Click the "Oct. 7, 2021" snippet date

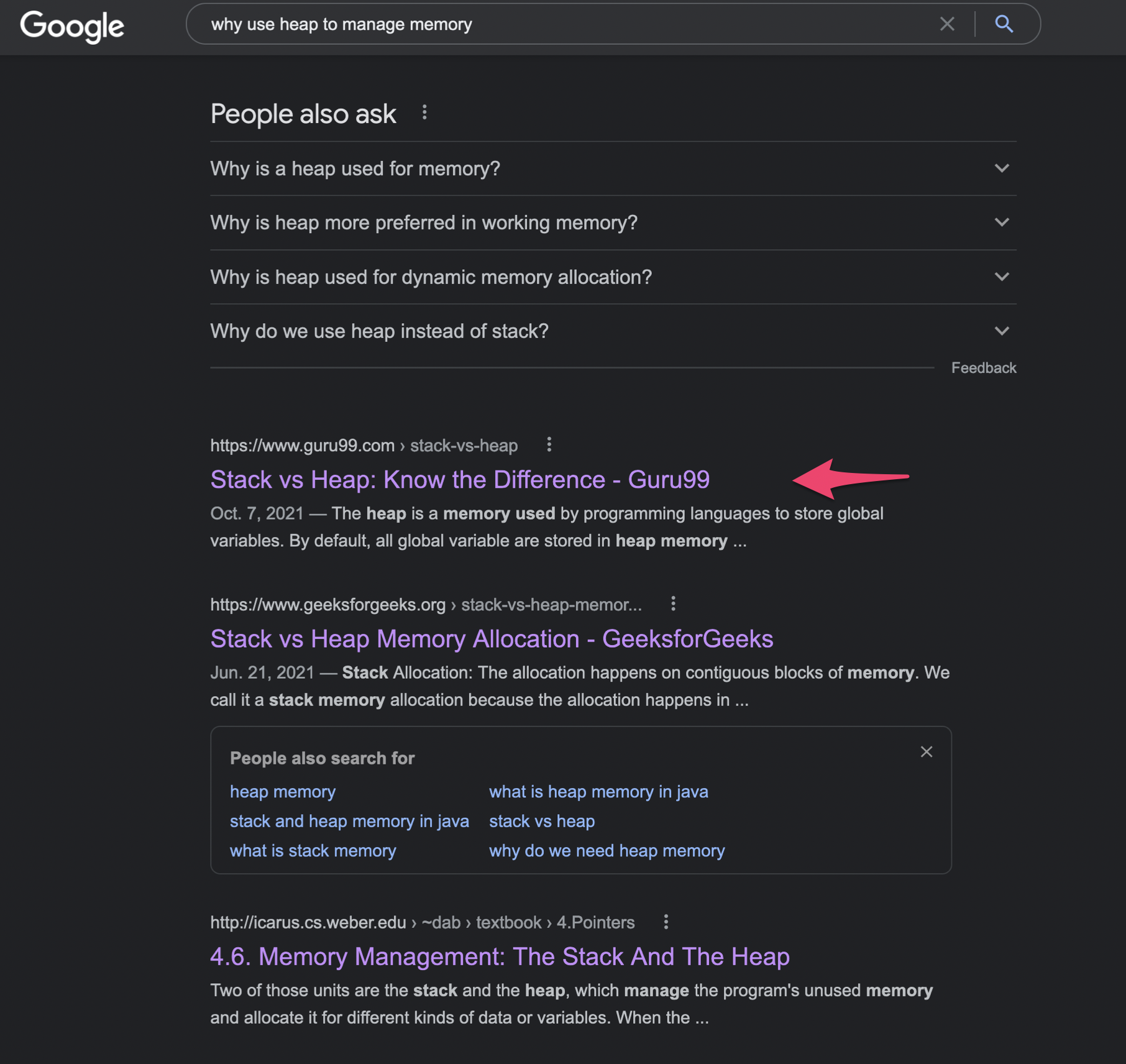[257, 513]
